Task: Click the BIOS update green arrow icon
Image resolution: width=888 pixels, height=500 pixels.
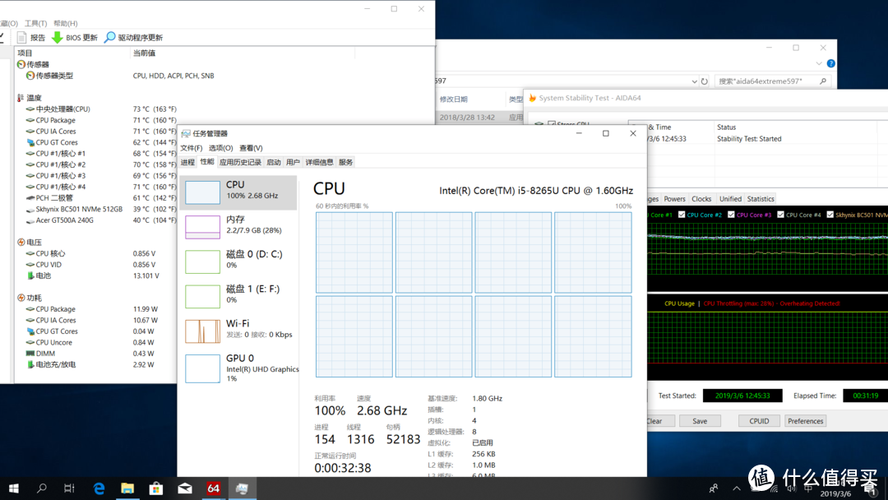Action: coord(57,37)
